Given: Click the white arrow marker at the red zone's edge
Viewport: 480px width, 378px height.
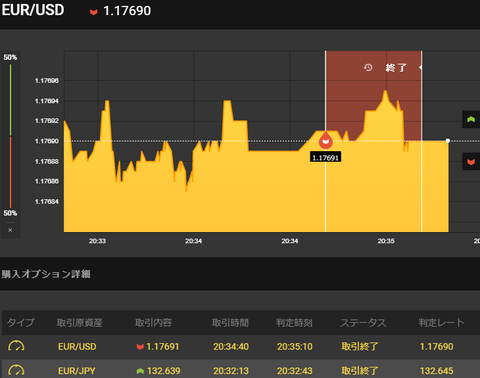Looking at the screenshot, I should click(x=420, y=68).
